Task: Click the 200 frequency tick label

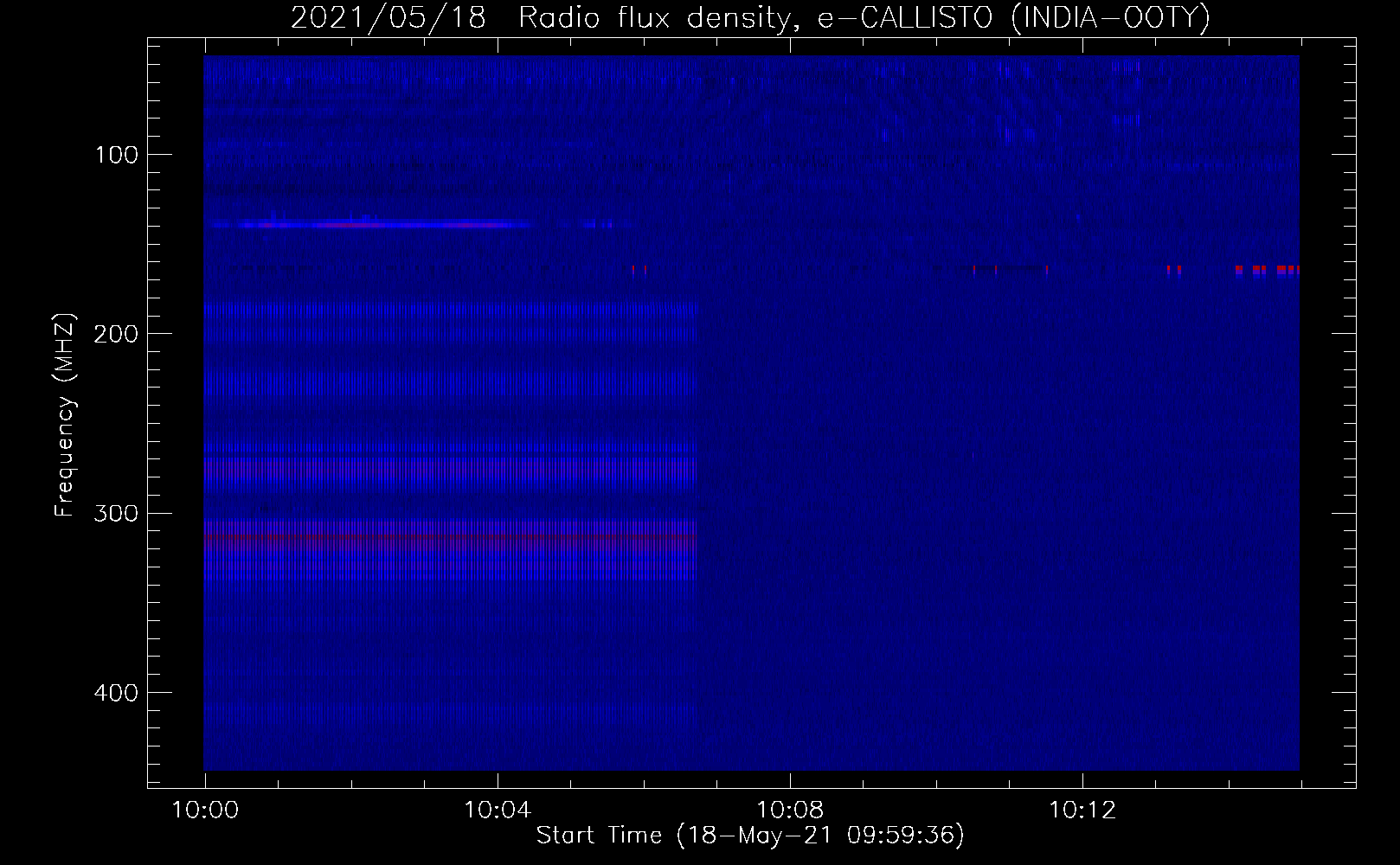Action: click(x=116, y=334)
